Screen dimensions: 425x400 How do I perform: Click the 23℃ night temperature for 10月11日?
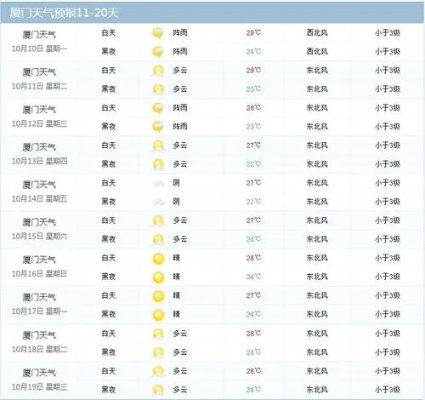click(253, 89)
